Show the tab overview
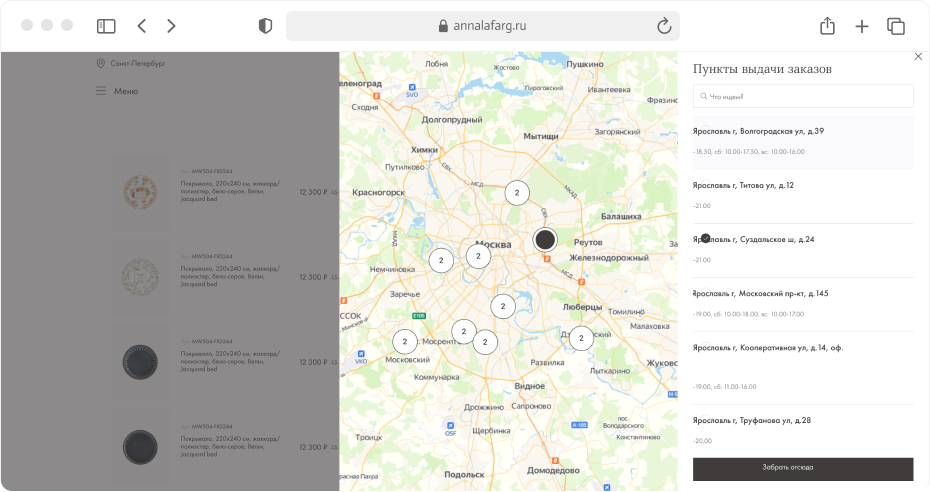 point(896,26)
